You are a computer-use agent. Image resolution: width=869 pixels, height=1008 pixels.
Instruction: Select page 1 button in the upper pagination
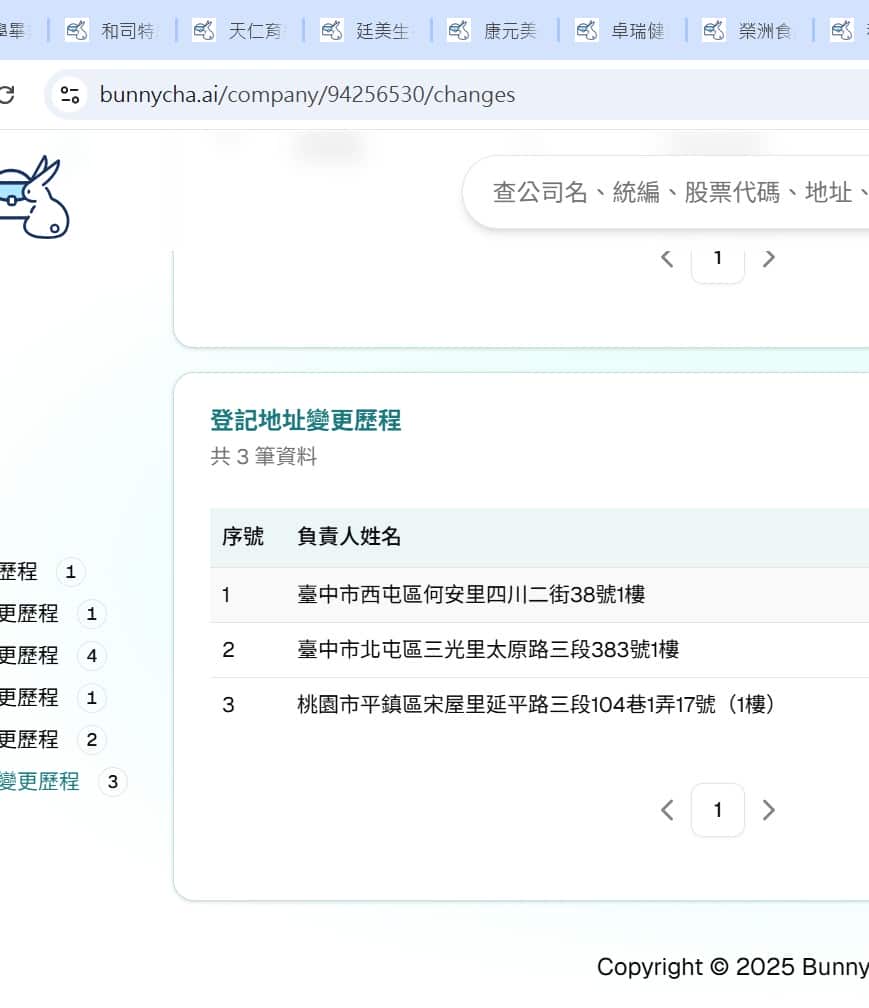point(717,258)
